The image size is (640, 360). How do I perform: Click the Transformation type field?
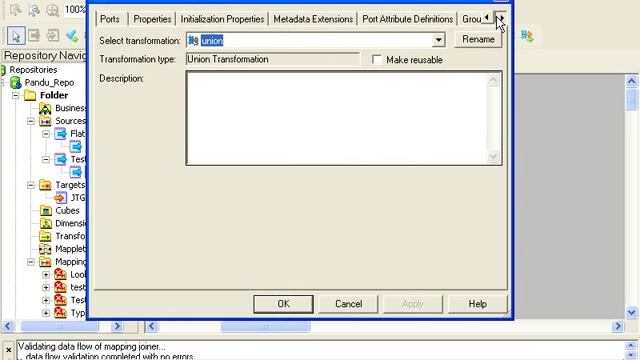pyautogui.click(x=273, y=60)
